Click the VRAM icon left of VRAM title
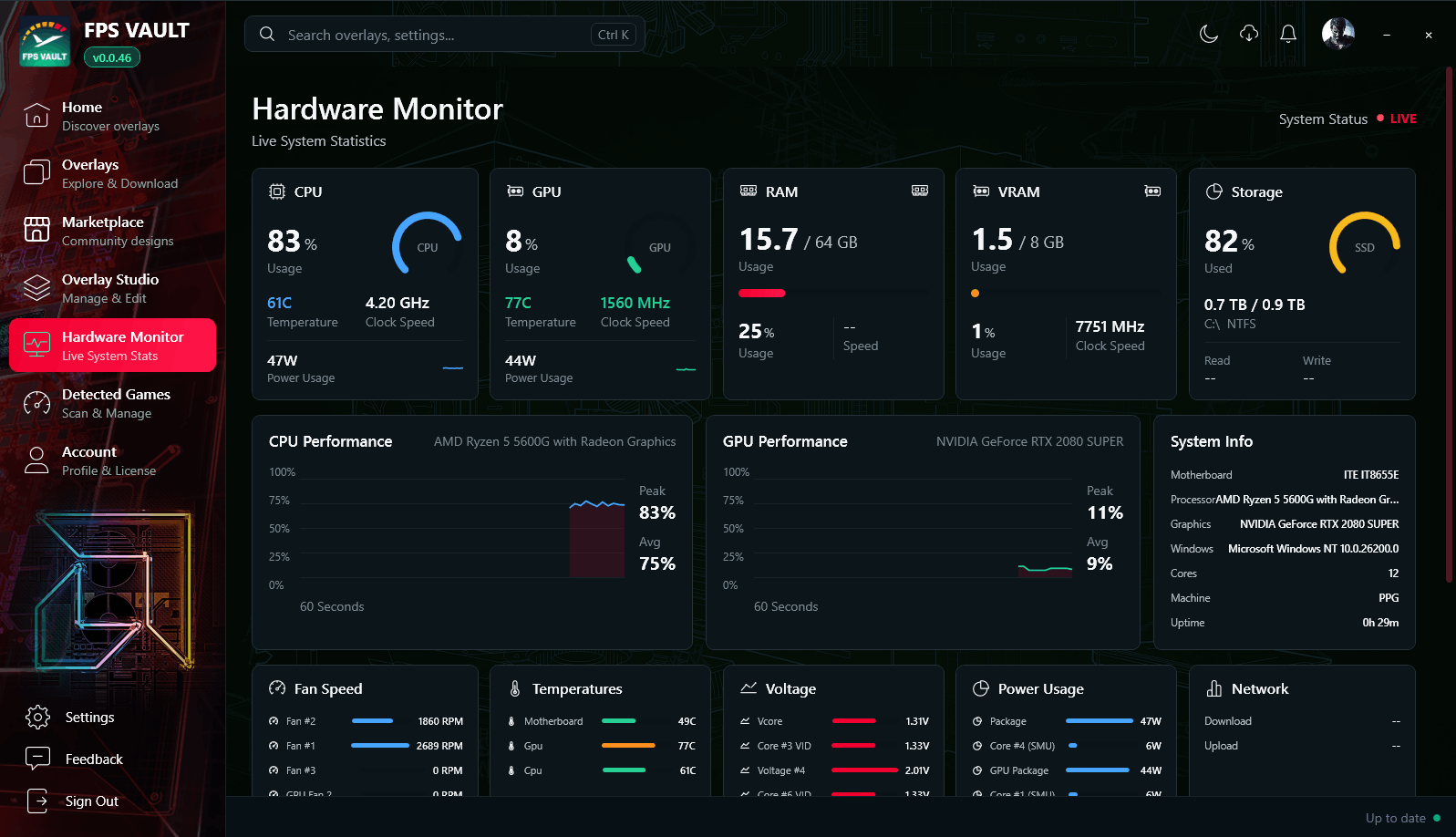 coord(981,191)
